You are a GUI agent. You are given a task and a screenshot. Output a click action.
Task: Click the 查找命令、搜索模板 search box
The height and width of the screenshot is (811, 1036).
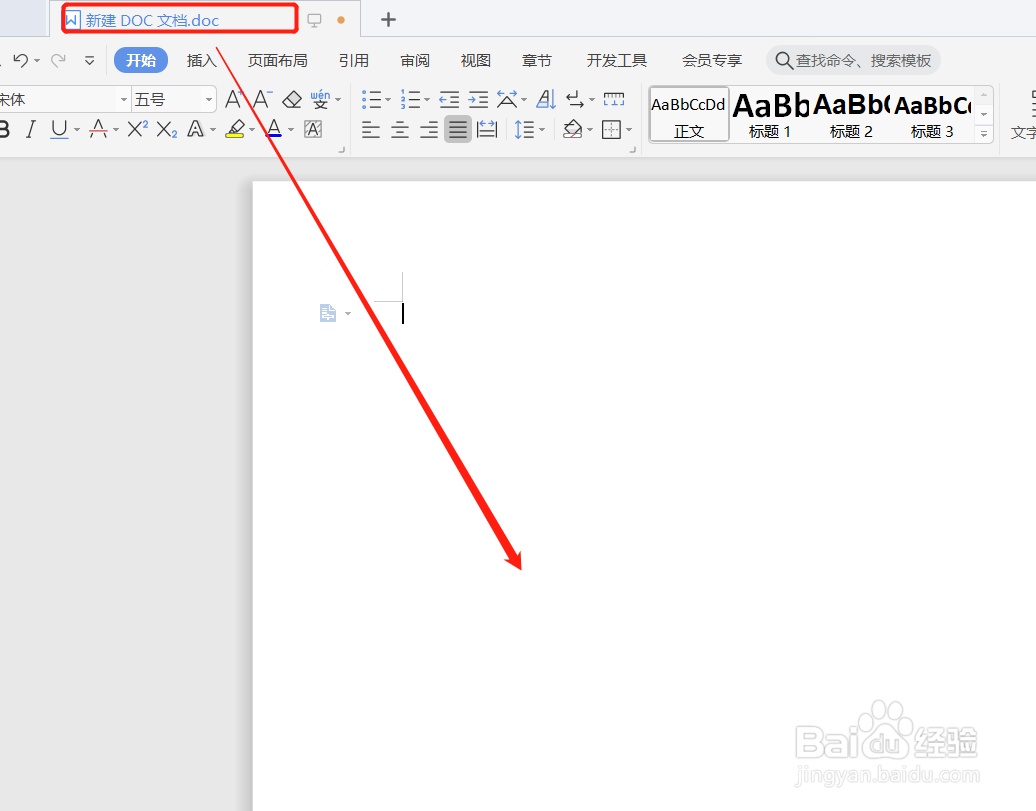[853, 61]
